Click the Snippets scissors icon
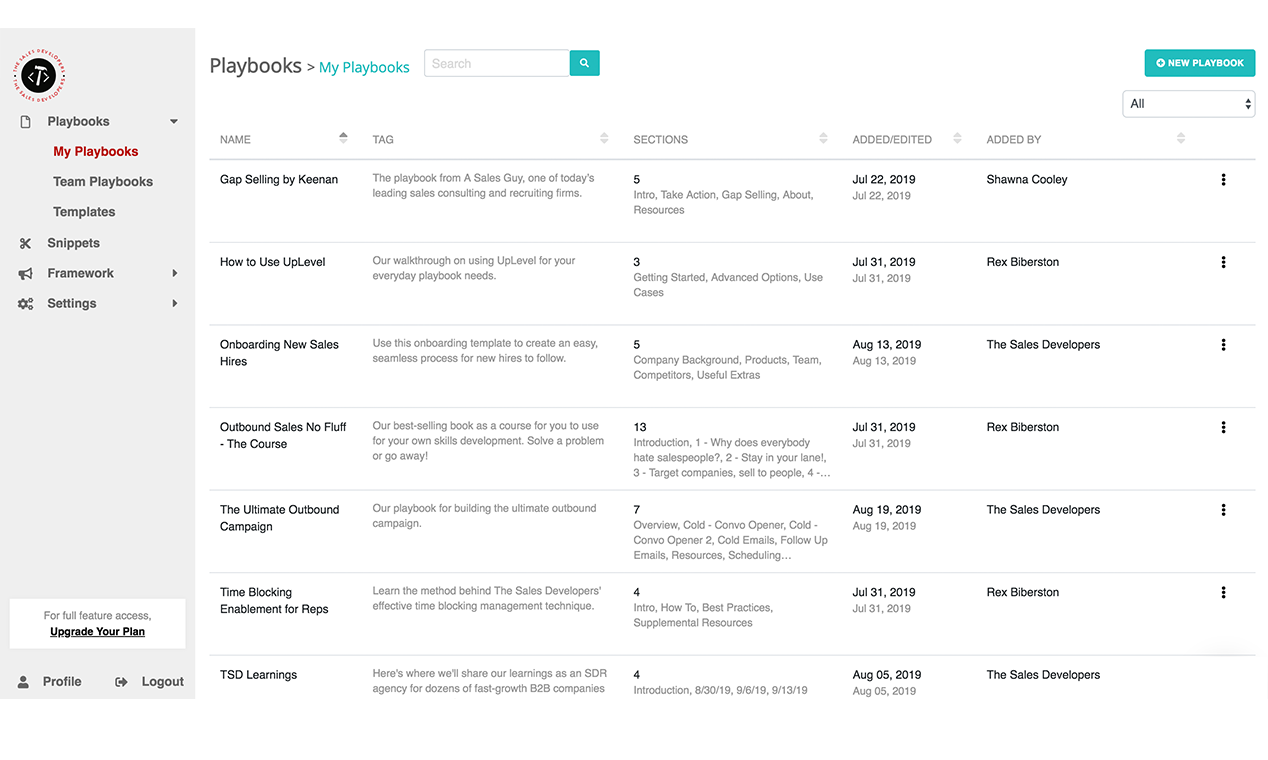Screen dimensions: 1268x760 pos(26,243)
